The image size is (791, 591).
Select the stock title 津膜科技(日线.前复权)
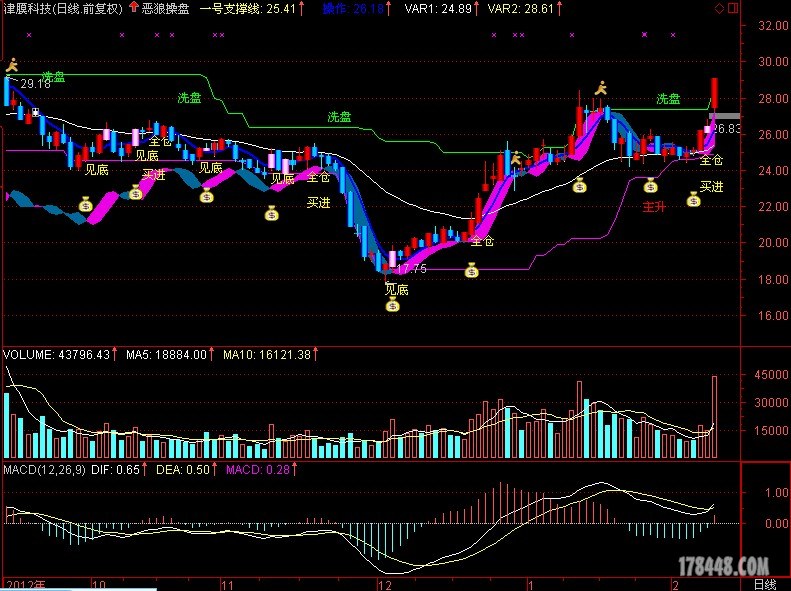tap(63, 9)
